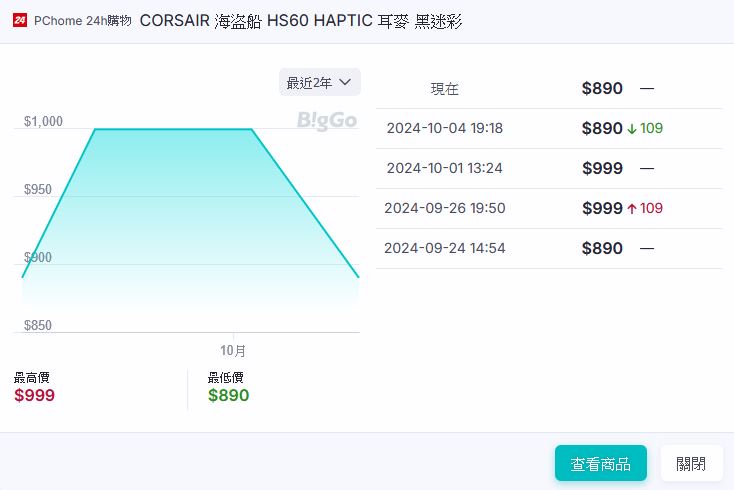Click the BigGo watermark logo
Viewport: 734px width, 490px height.
[326, 121]
